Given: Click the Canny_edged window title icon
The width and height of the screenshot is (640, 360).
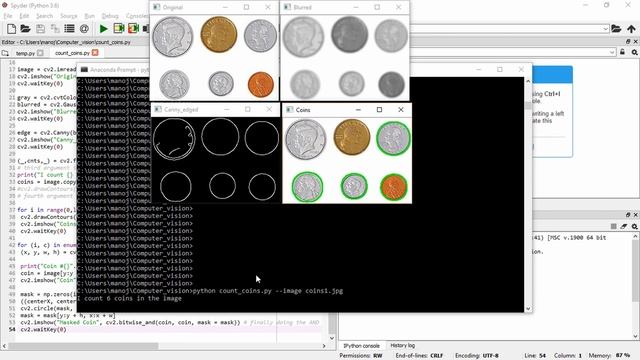Looking at the screenshot, I should [158, 109].
